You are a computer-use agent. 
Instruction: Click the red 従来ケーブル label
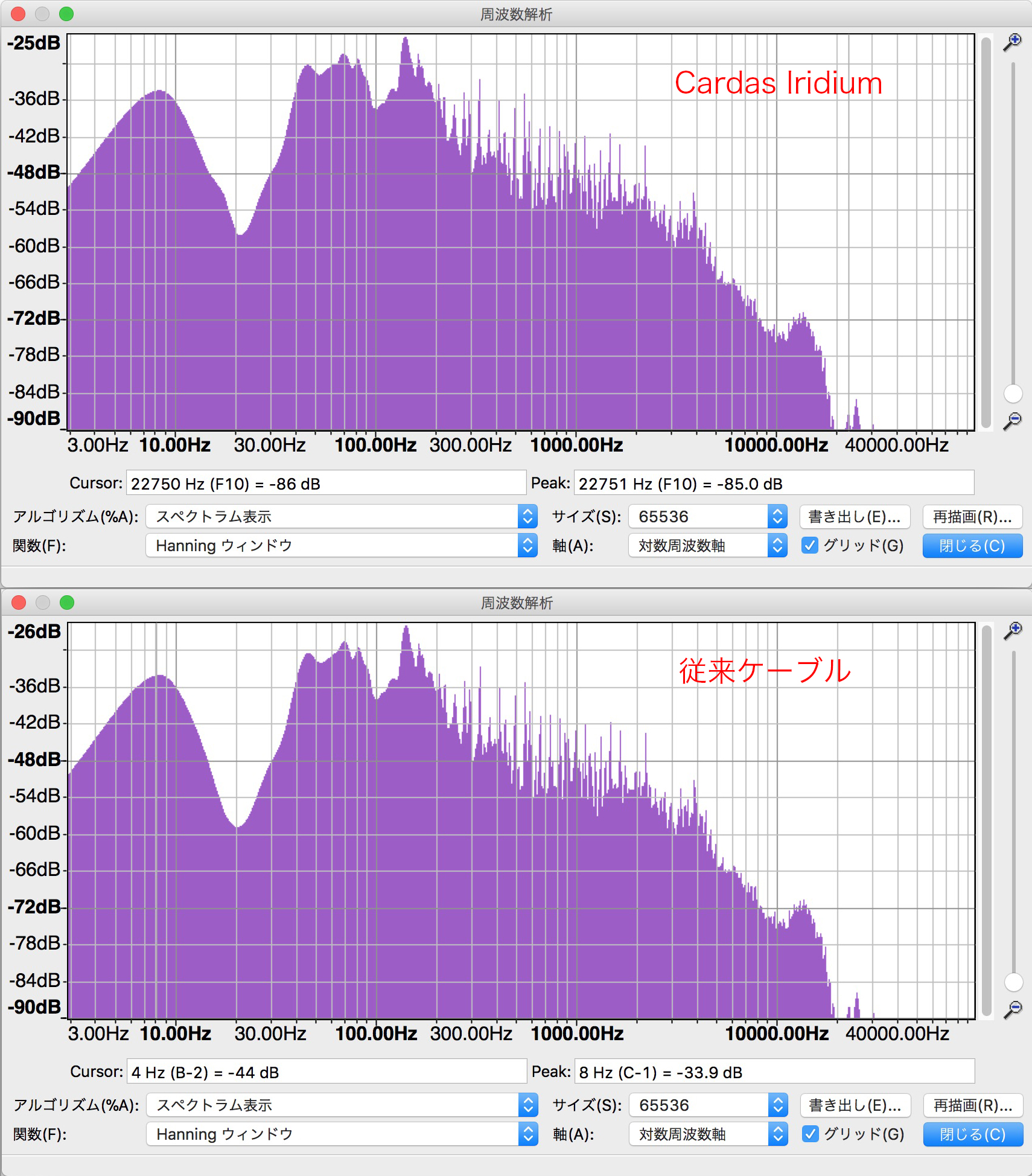pos(765,671)
